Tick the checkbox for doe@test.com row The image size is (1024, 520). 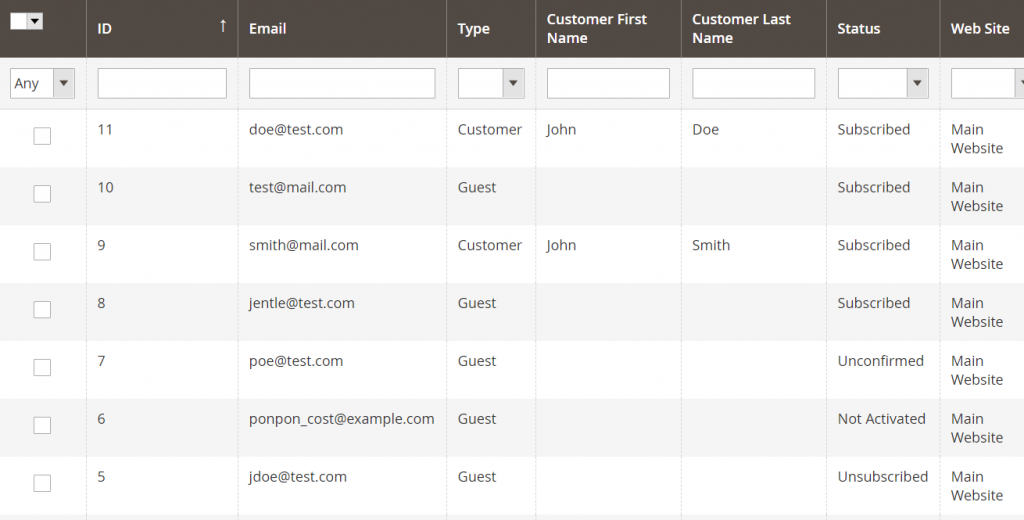[42, 136]
